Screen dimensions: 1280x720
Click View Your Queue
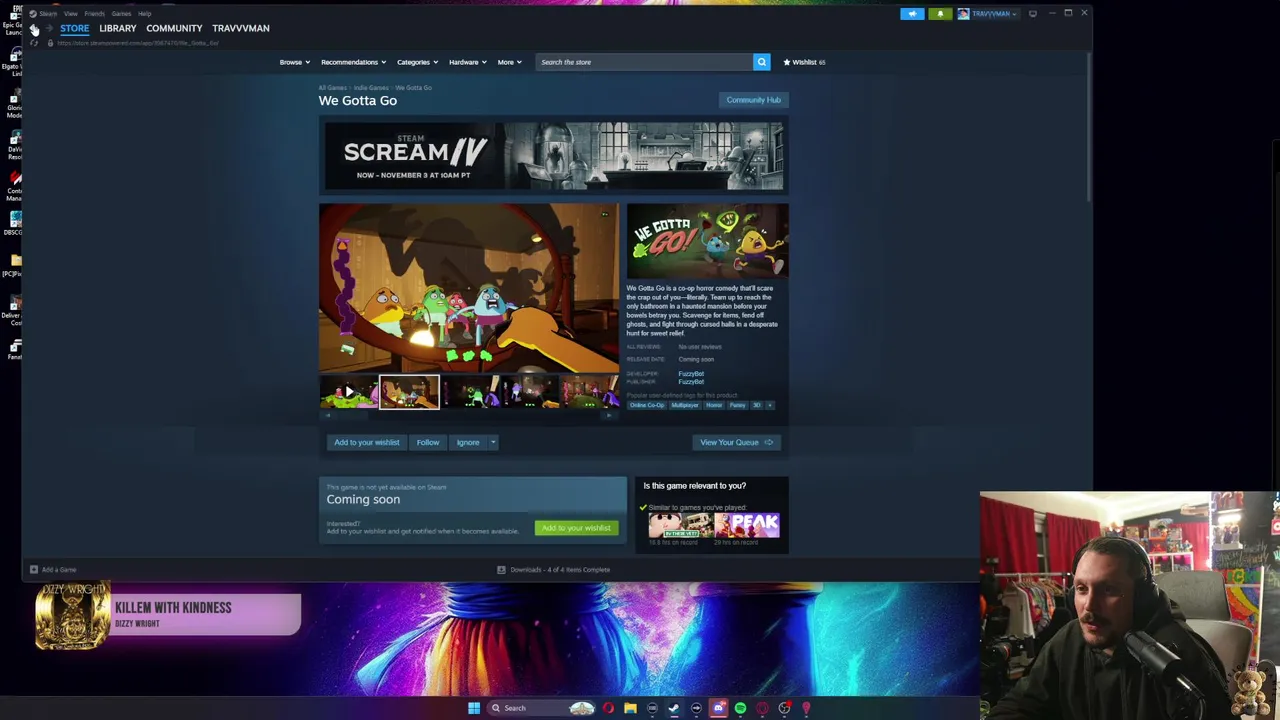click(737, 442)
